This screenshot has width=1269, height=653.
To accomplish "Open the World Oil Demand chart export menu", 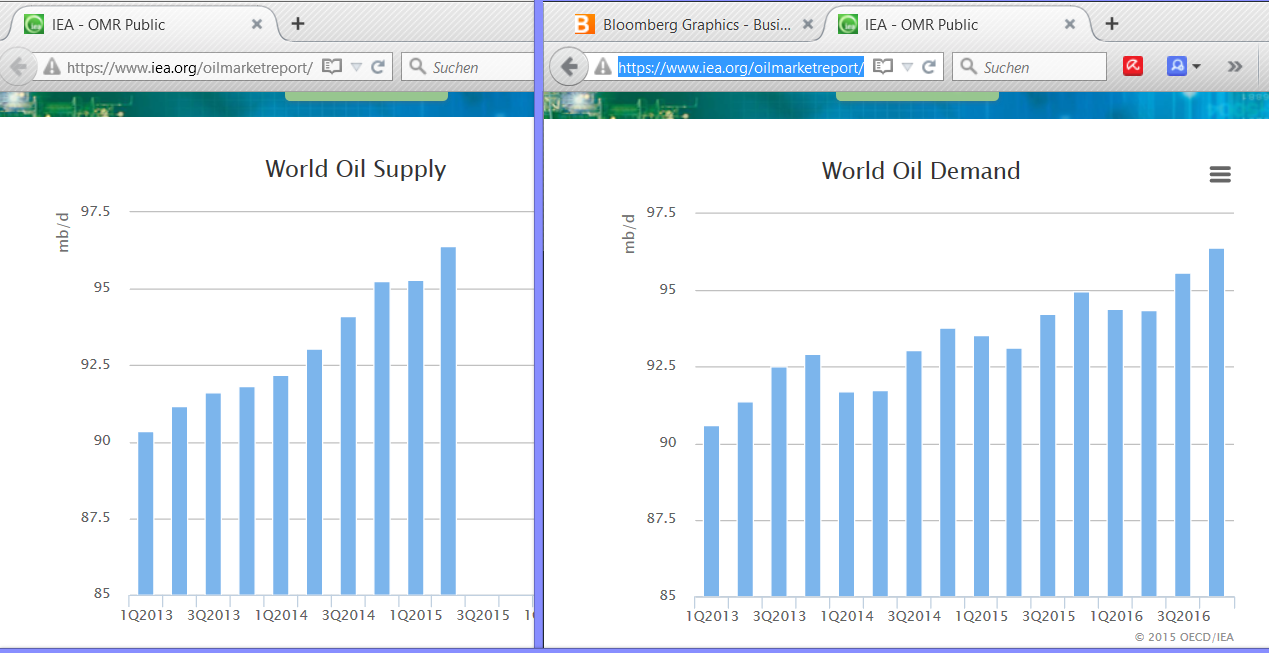I will click(1220, 174).
